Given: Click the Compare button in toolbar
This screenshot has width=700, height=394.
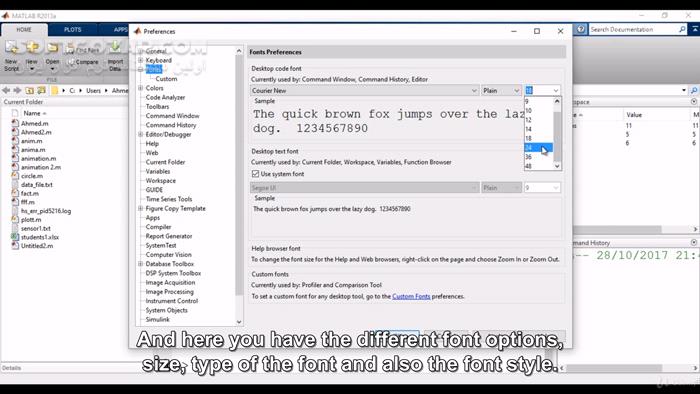Looking at the screenshot, I should click(83, 62).
